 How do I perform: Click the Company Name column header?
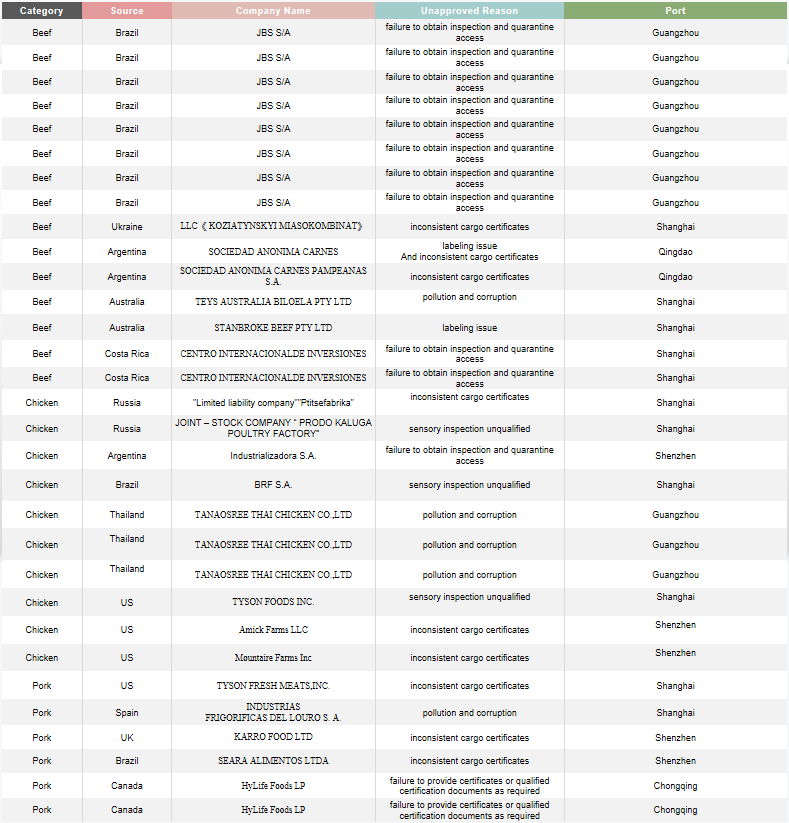(273, 10)
